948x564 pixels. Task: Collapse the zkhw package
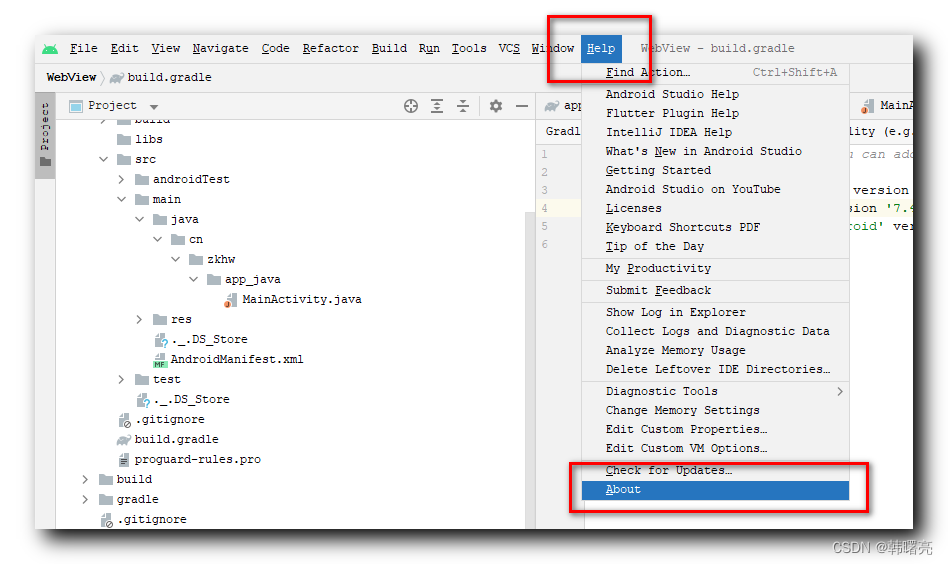point(176,259)
